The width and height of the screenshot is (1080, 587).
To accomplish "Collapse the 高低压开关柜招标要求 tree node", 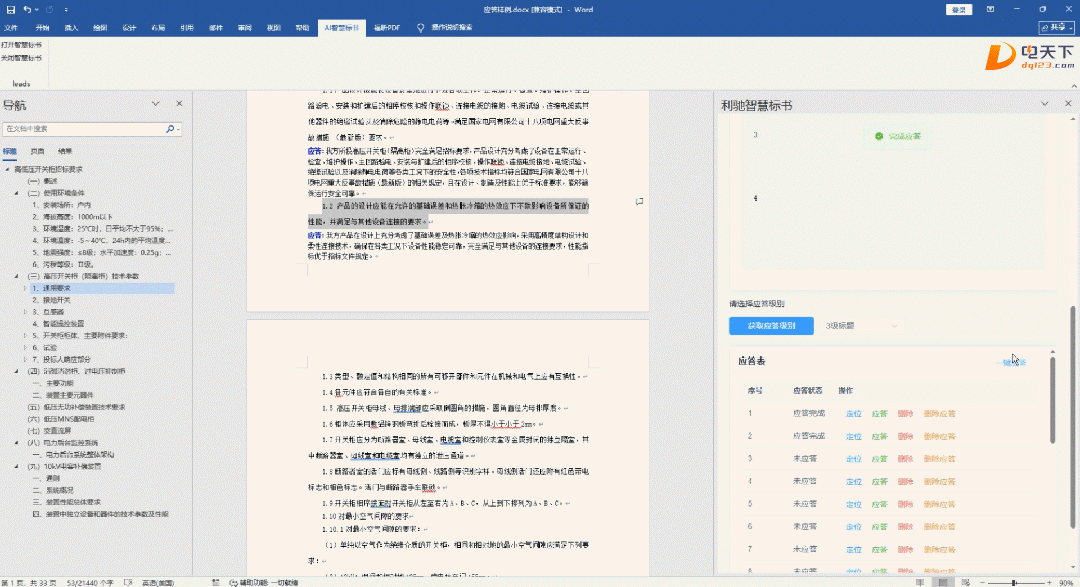I will [x=7, y=169].
